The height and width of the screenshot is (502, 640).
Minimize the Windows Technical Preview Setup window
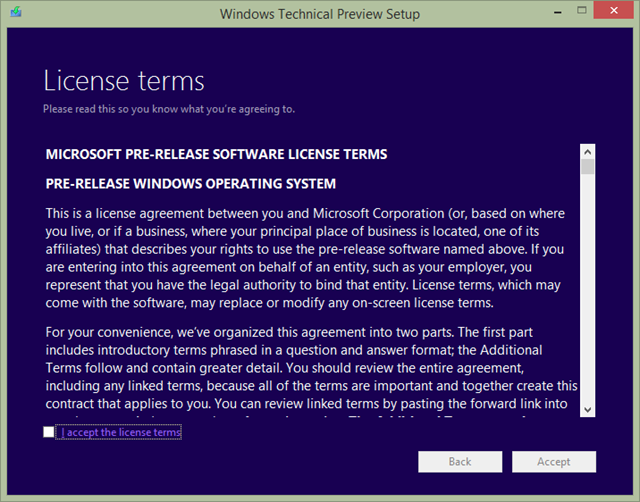click(x=558, y=12)
